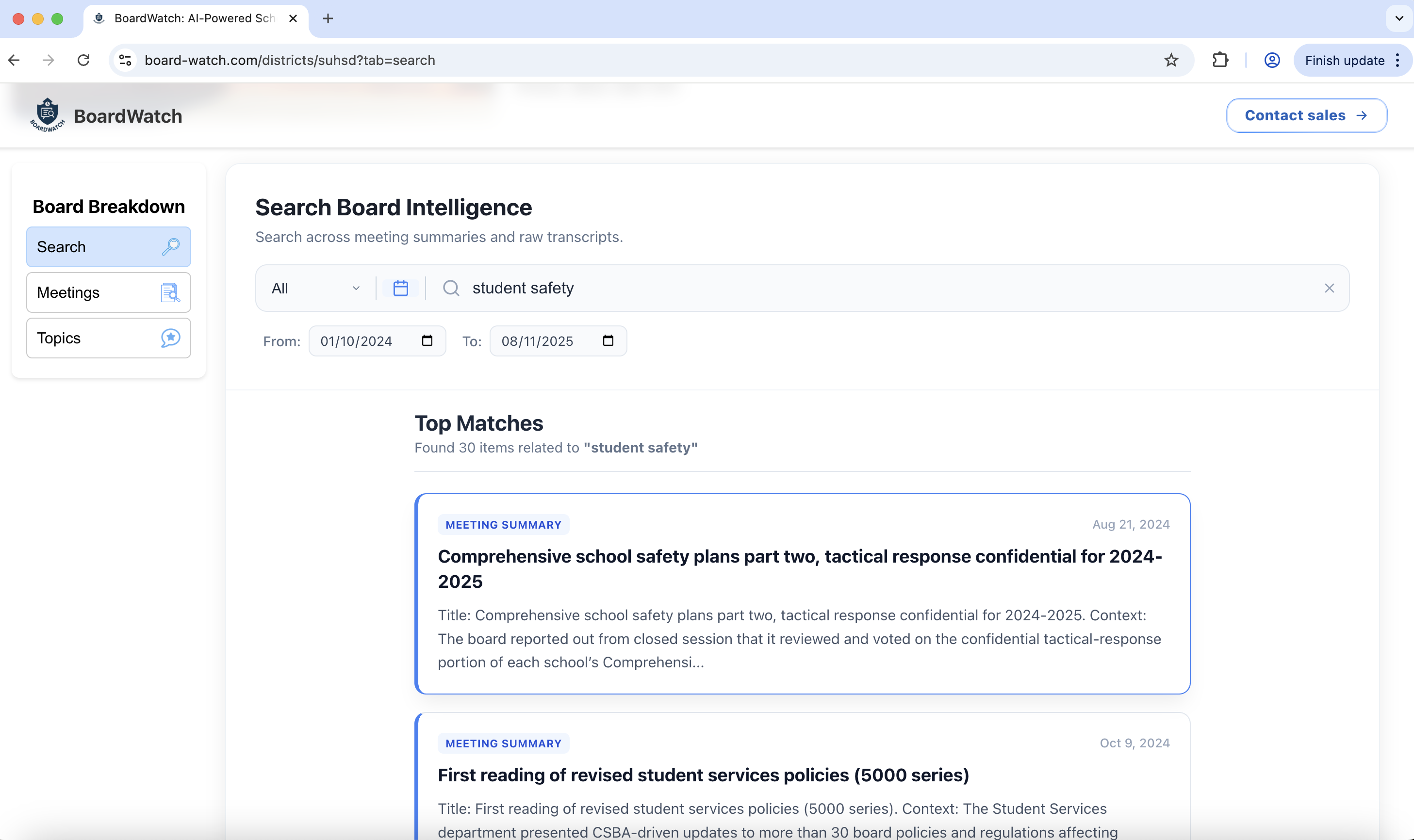Open the To date calendar picker
The image size is (1414, 840).
click(608, 341)
